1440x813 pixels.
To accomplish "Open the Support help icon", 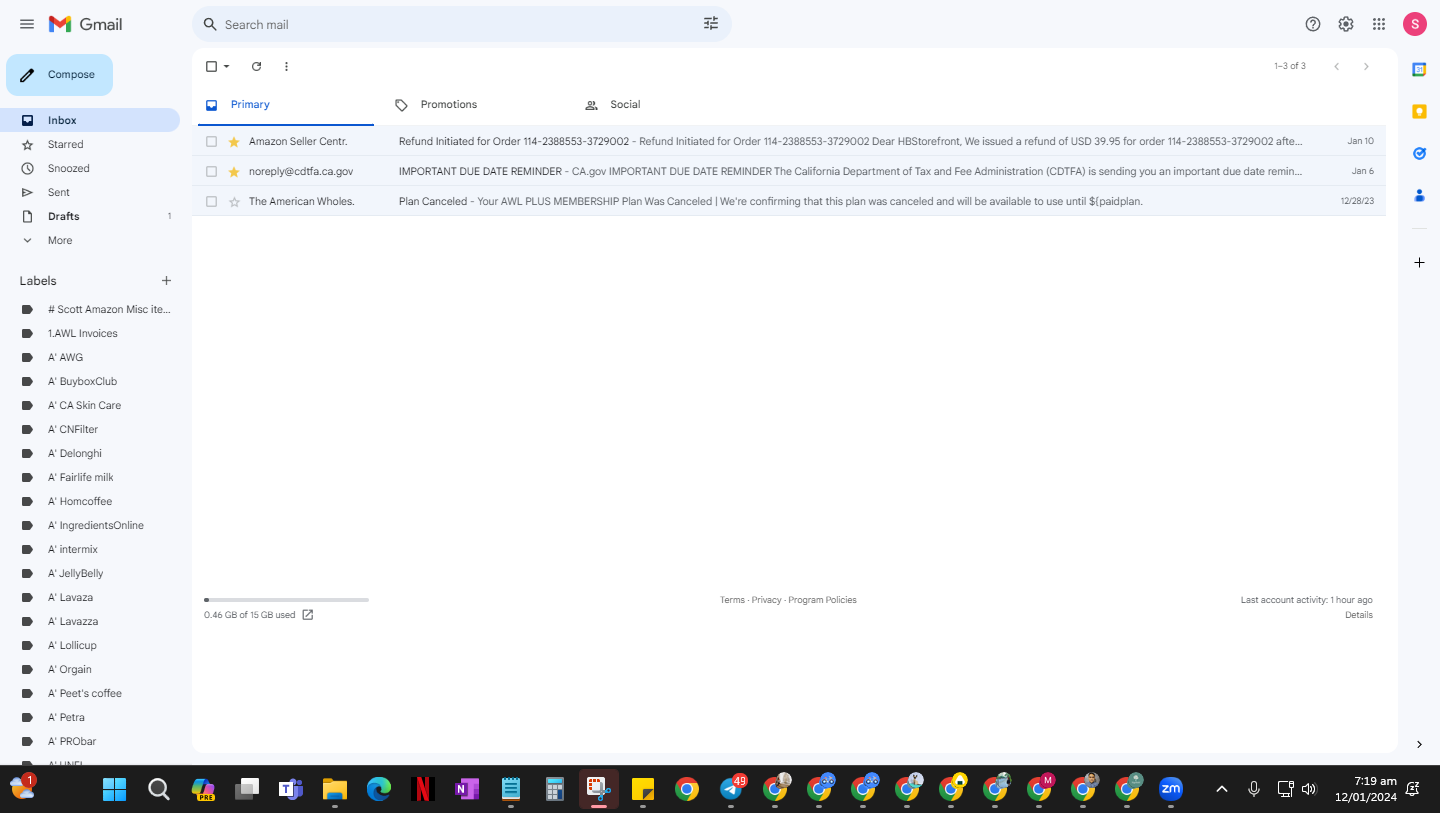I will coord(1313,24).
